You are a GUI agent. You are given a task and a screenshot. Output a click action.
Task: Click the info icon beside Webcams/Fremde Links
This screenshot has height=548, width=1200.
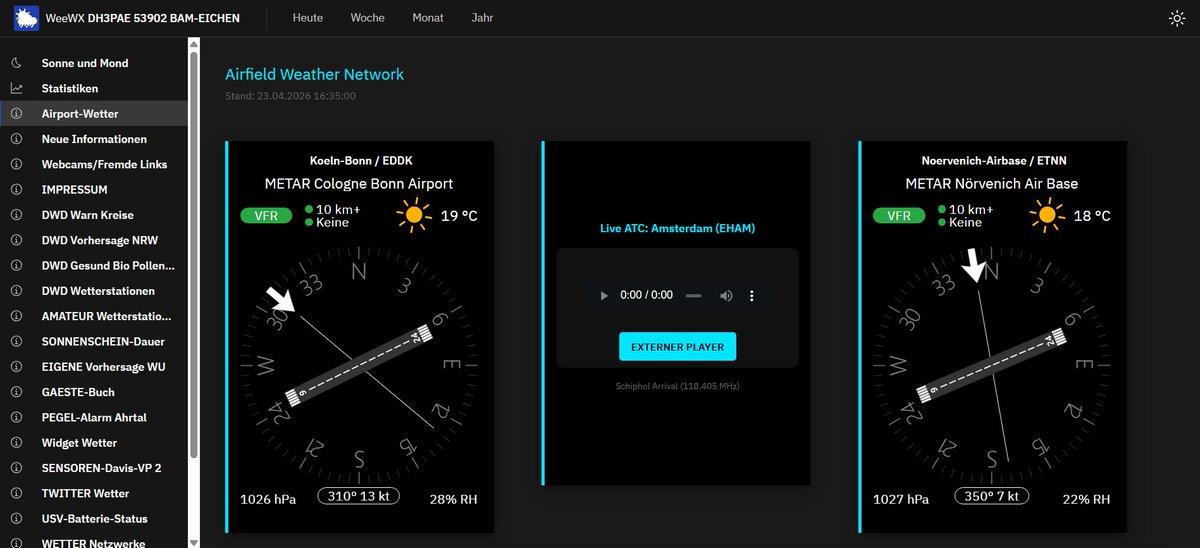click(16, 164)
